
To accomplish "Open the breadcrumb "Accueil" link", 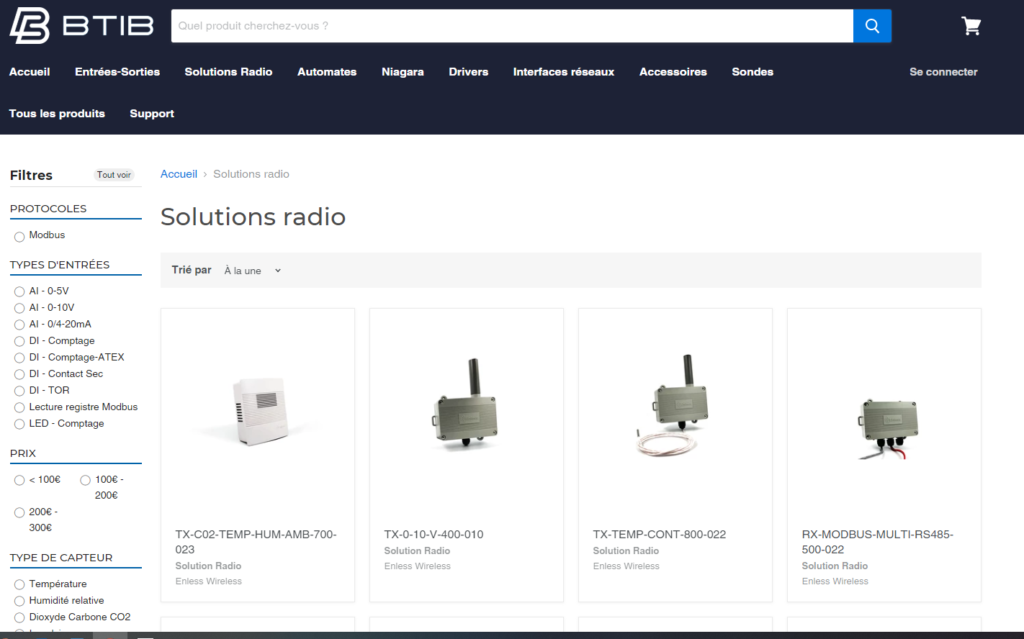I will pos(178,173).
